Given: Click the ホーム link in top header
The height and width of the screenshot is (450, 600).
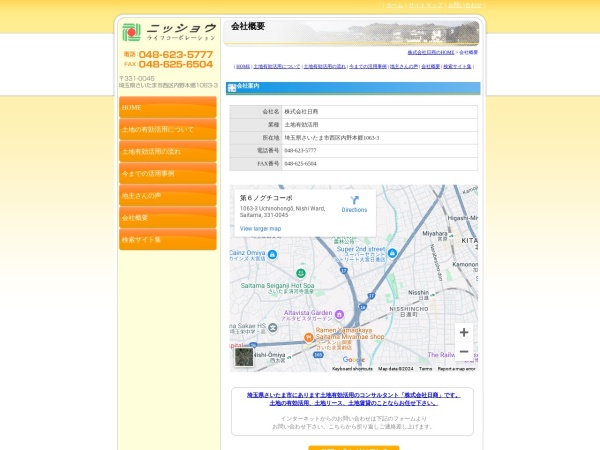Looking at the screenshot, I should 395,5.
